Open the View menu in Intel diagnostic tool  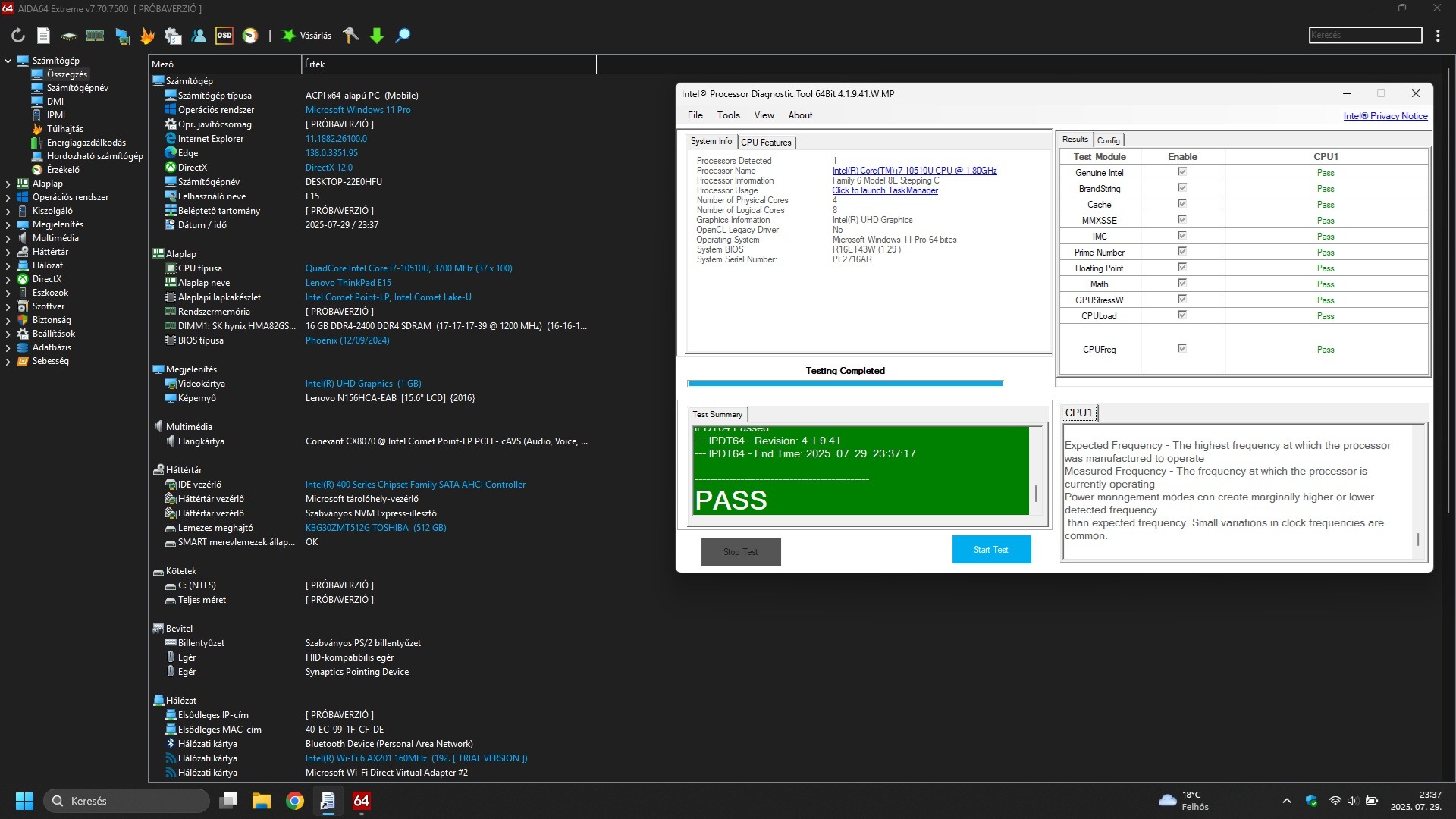[764, 115]
